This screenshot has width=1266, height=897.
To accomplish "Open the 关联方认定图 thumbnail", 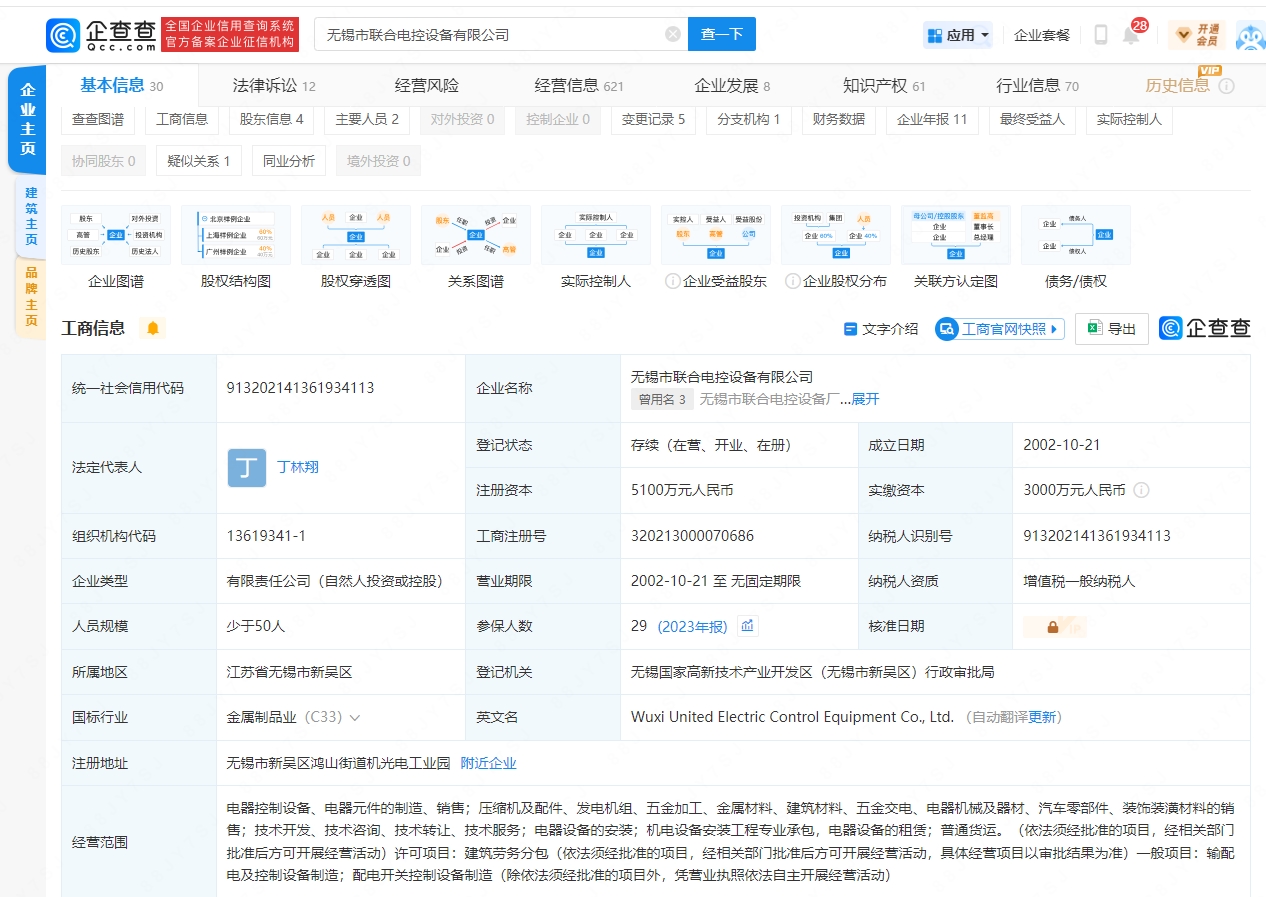I will [956, 235].
